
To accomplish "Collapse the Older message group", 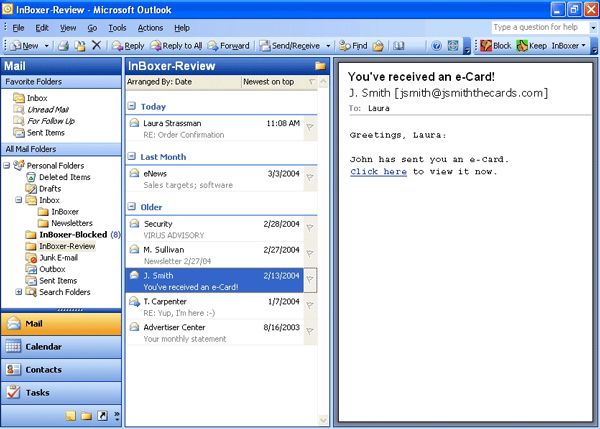I will tap(132, 207).
